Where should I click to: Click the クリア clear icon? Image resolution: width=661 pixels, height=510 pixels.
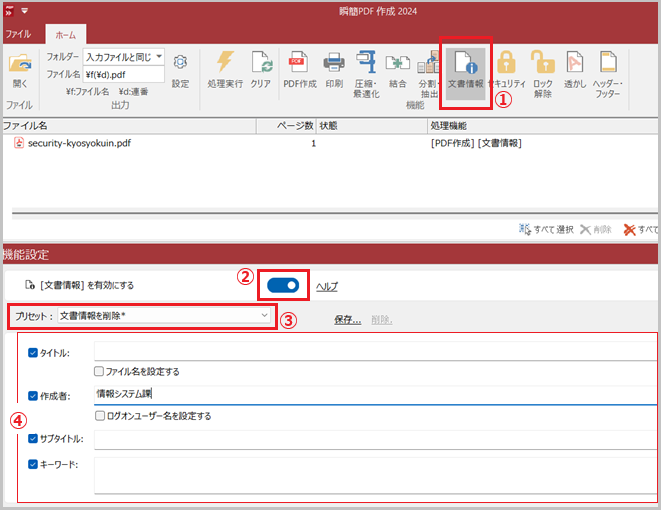261,62
